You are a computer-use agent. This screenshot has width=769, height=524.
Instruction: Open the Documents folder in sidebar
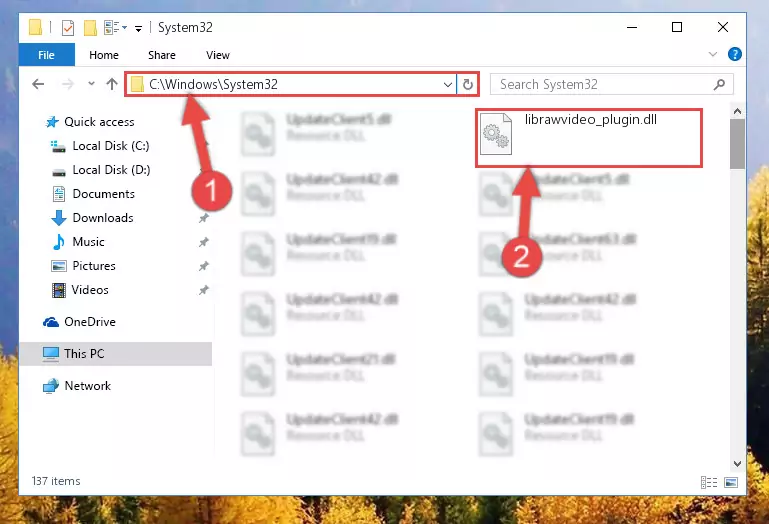103,194
